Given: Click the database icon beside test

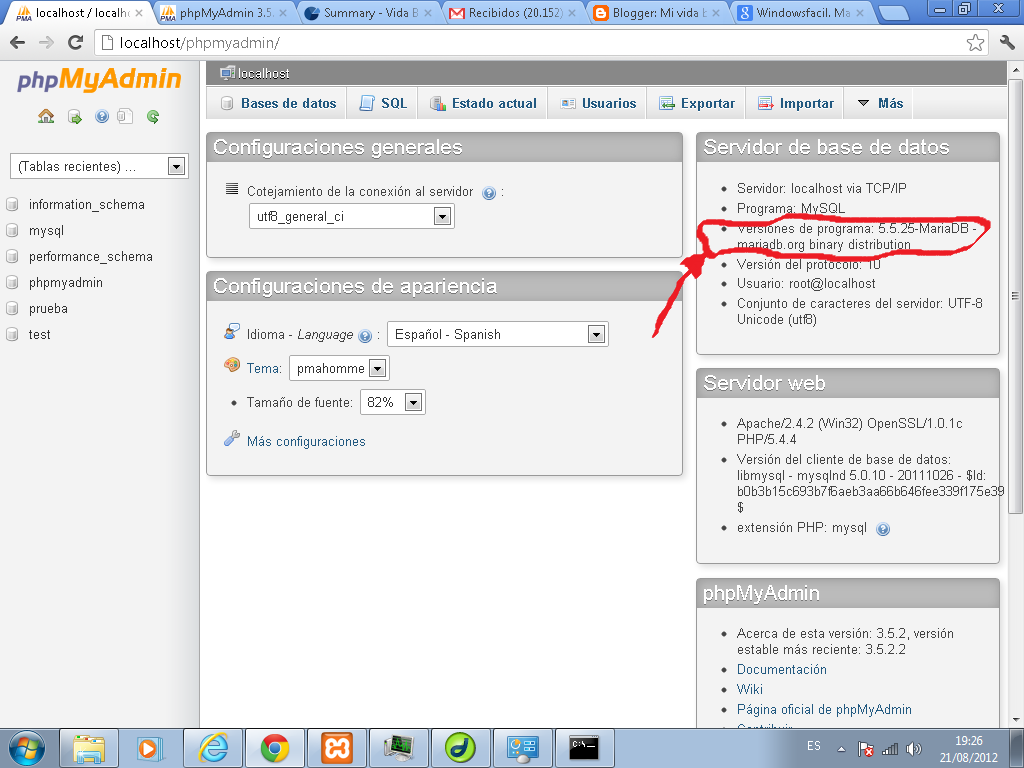Looking at the screenshot, I should (12, 334).
